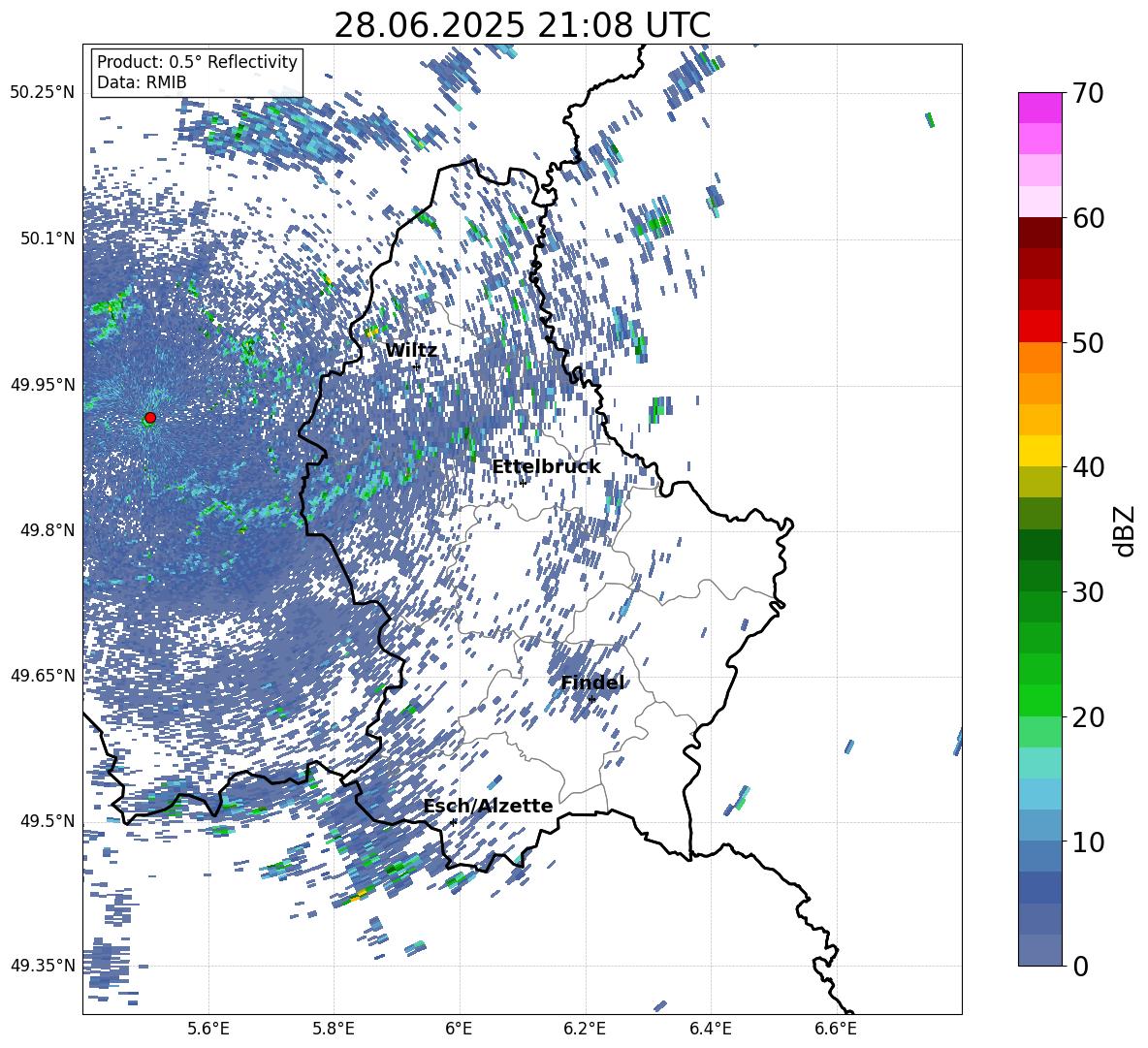Click the colorbar tick label 50

point(1088,342)
